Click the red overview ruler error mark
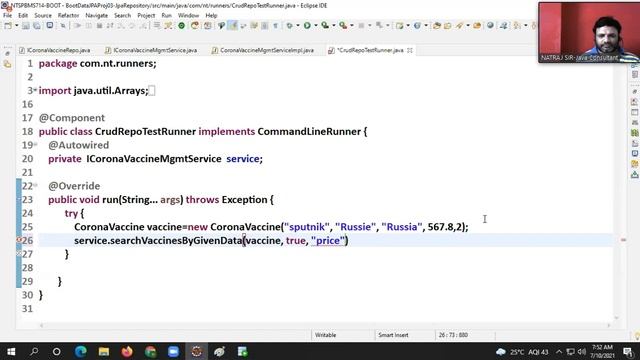Screen dimensions: 640x360 [623, 240]
